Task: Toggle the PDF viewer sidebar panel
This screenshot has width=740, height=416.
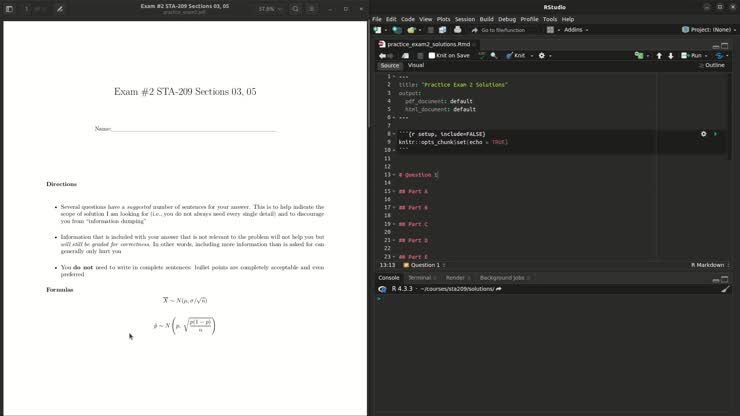Action: click(9, 8)
